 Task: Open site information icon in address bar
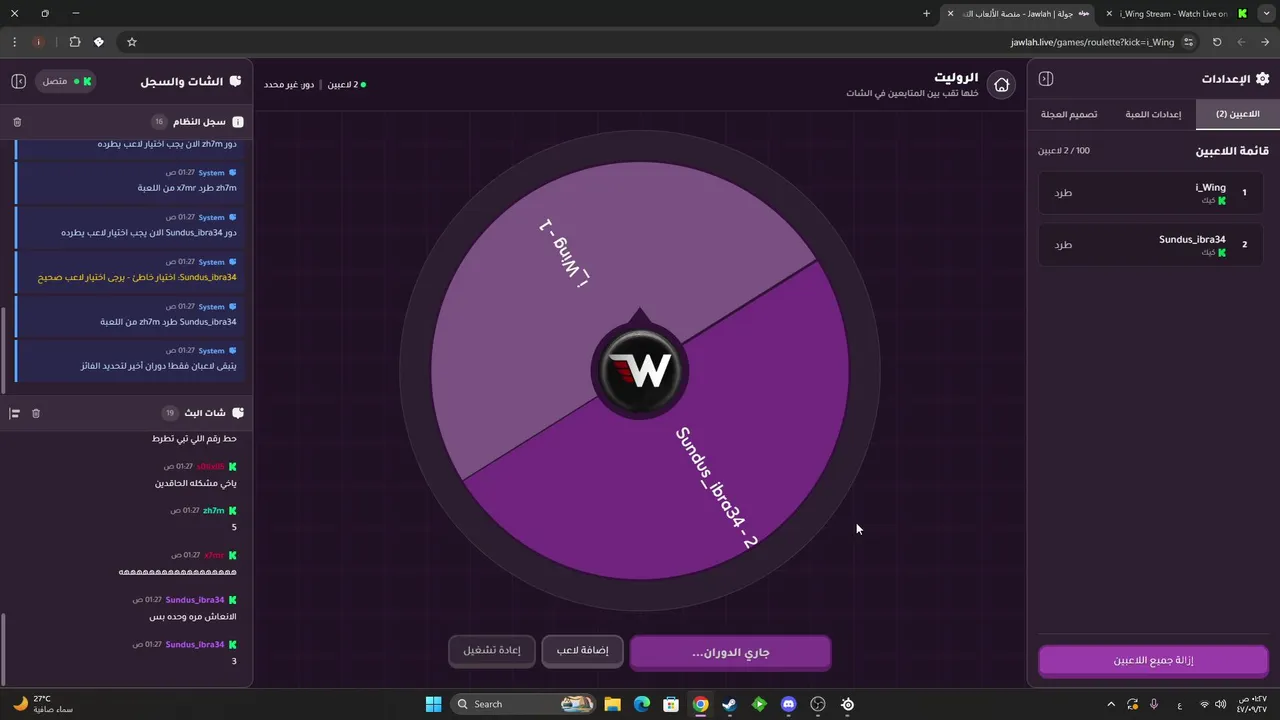(1188, 42)
